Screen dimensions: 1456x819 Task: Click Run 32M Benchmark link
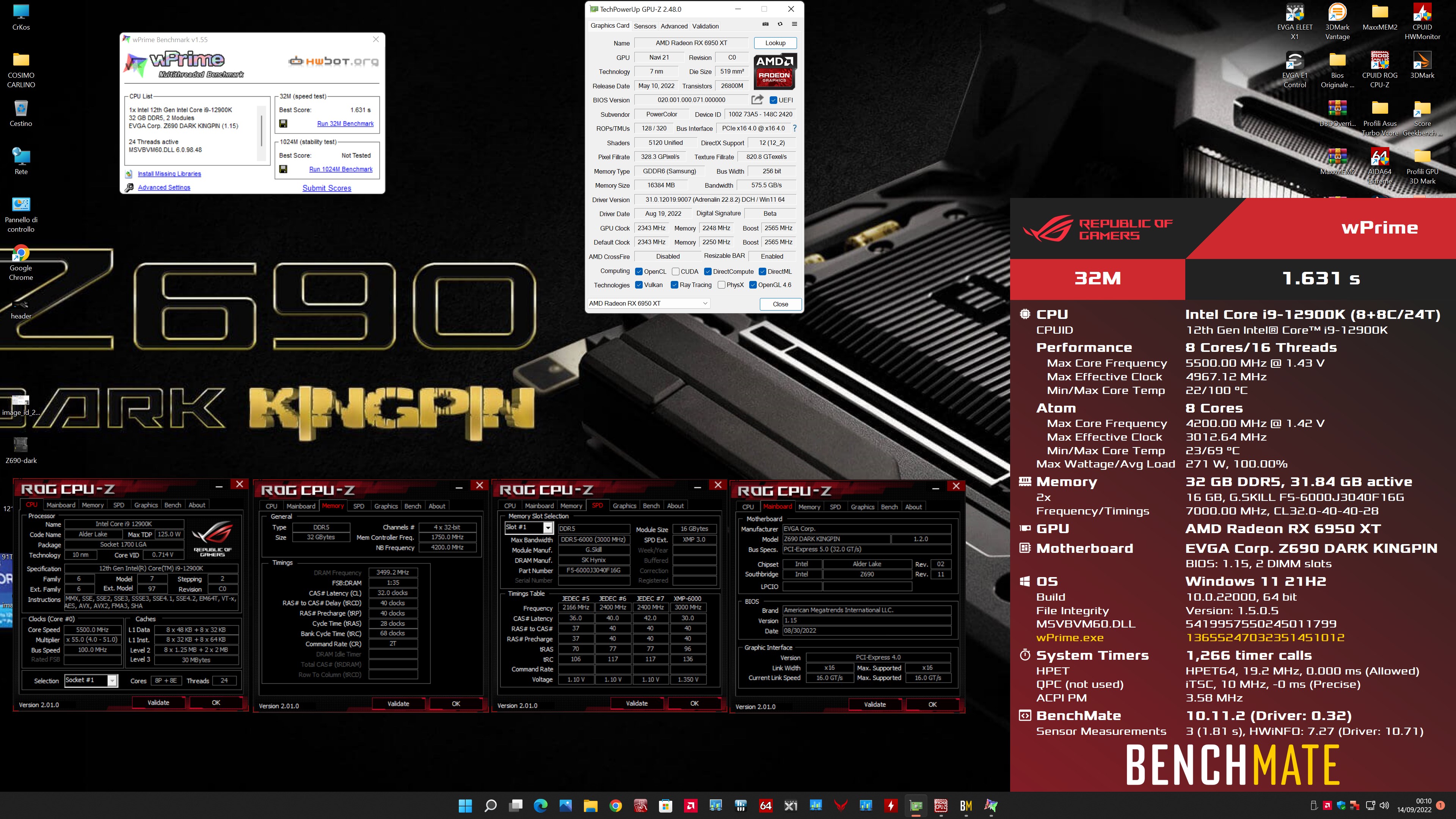[345, 123]
